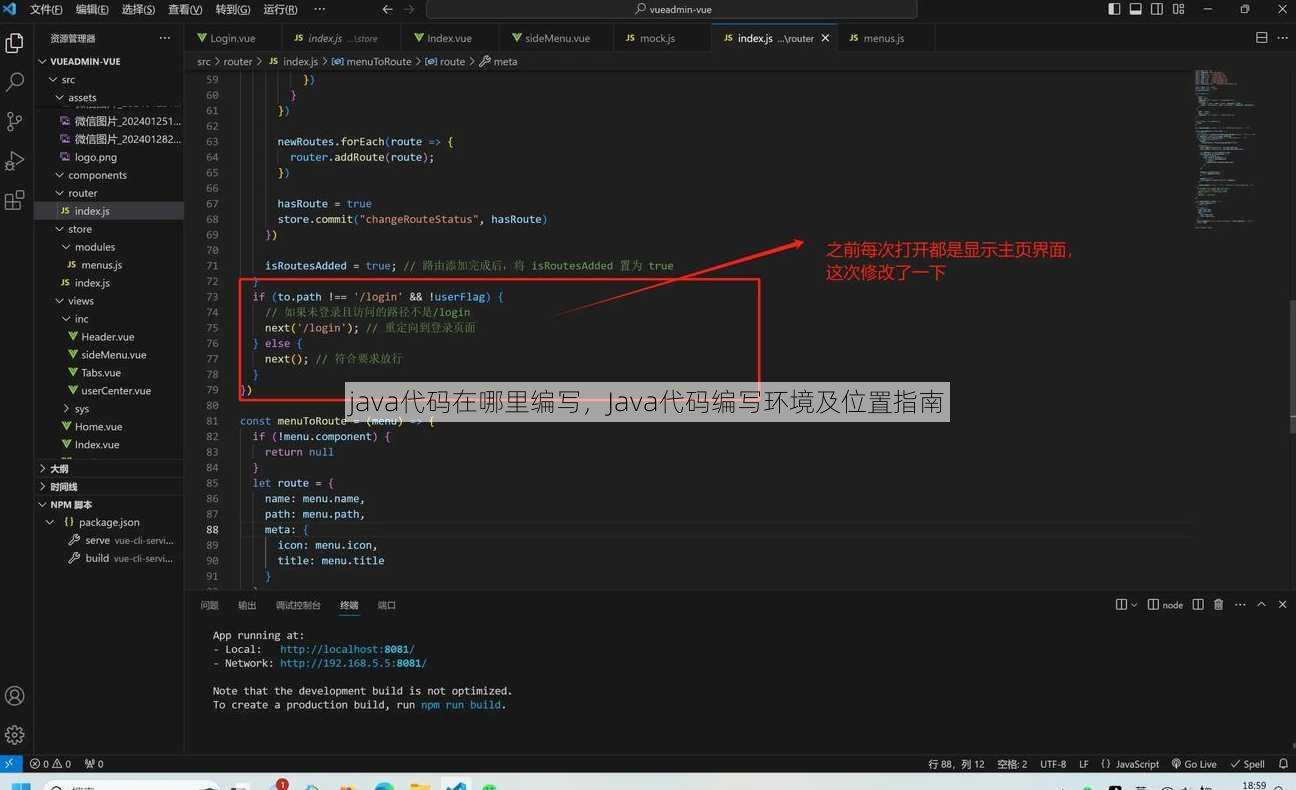Switch to the menus.js editor tab
1296x790 pixels.
[884, 38]
